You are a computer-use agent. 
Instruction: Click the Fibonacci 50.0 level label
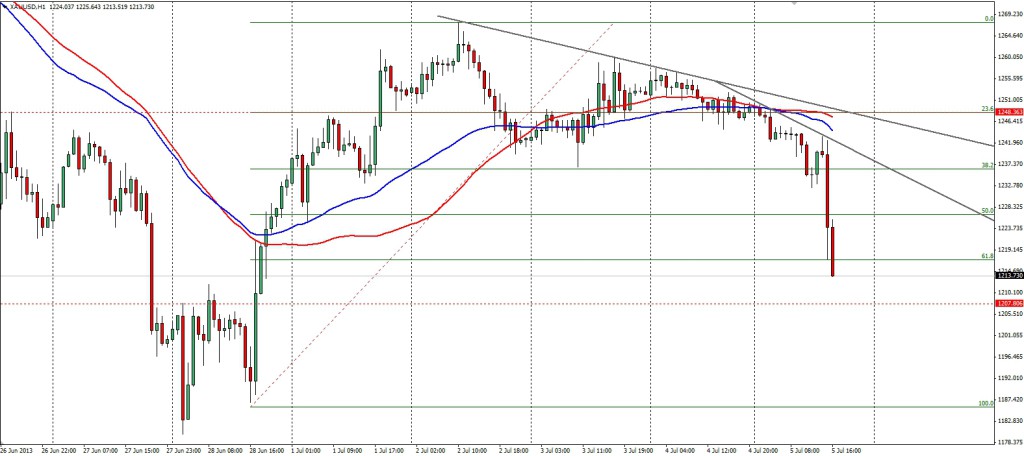click(986, 211)
